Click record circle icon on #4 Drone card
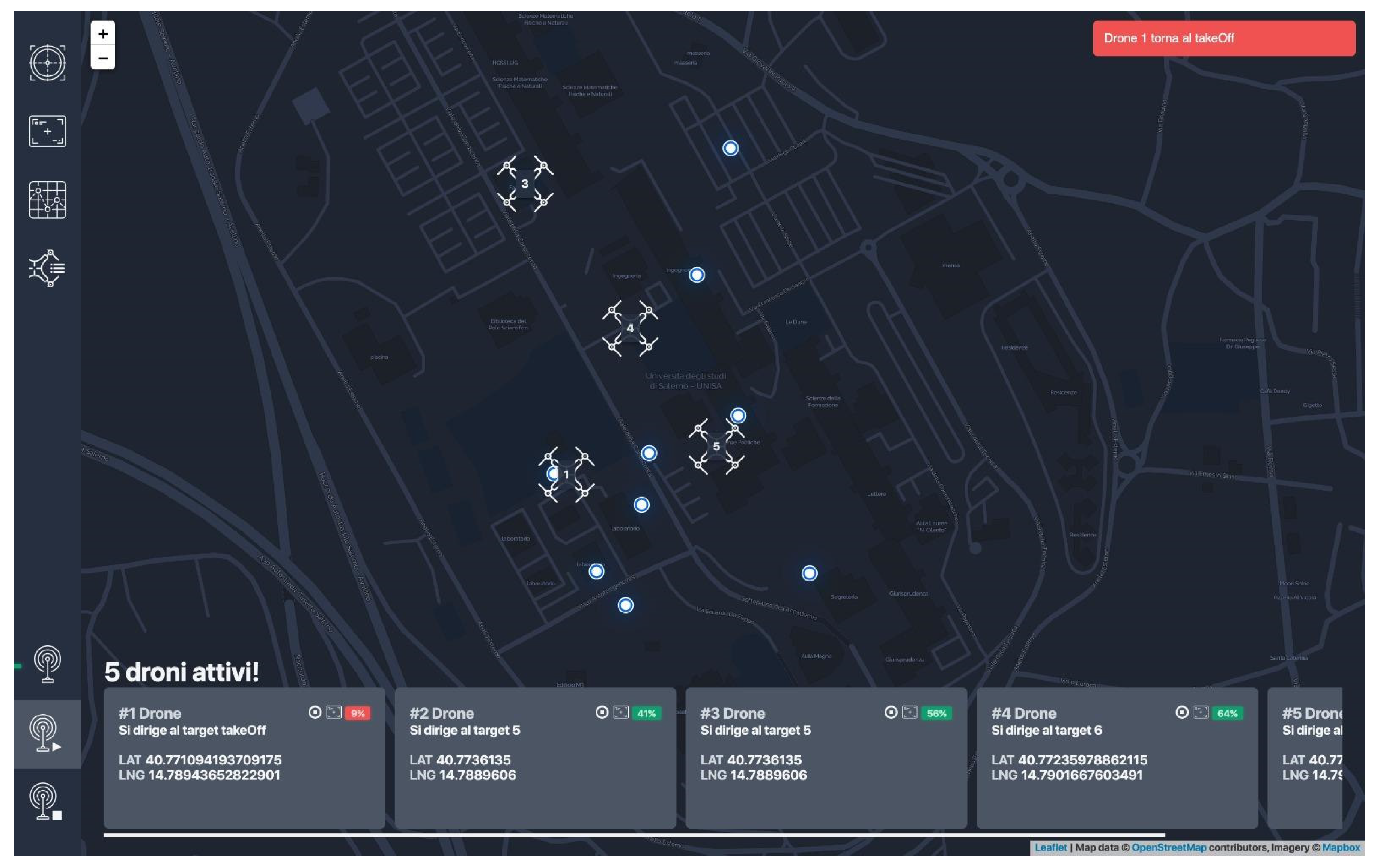 pos(1182,712)
